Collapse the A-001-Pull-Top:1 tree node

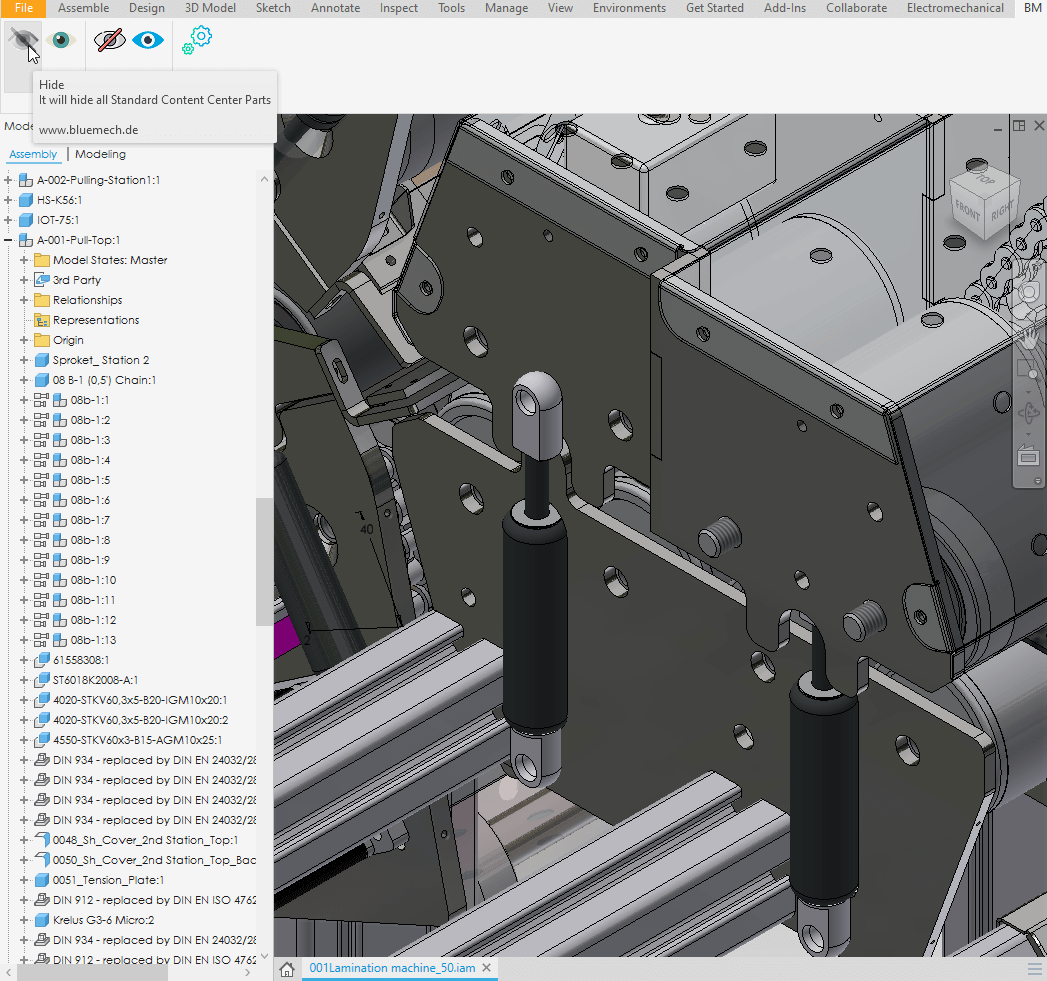(x=9, y=240)
